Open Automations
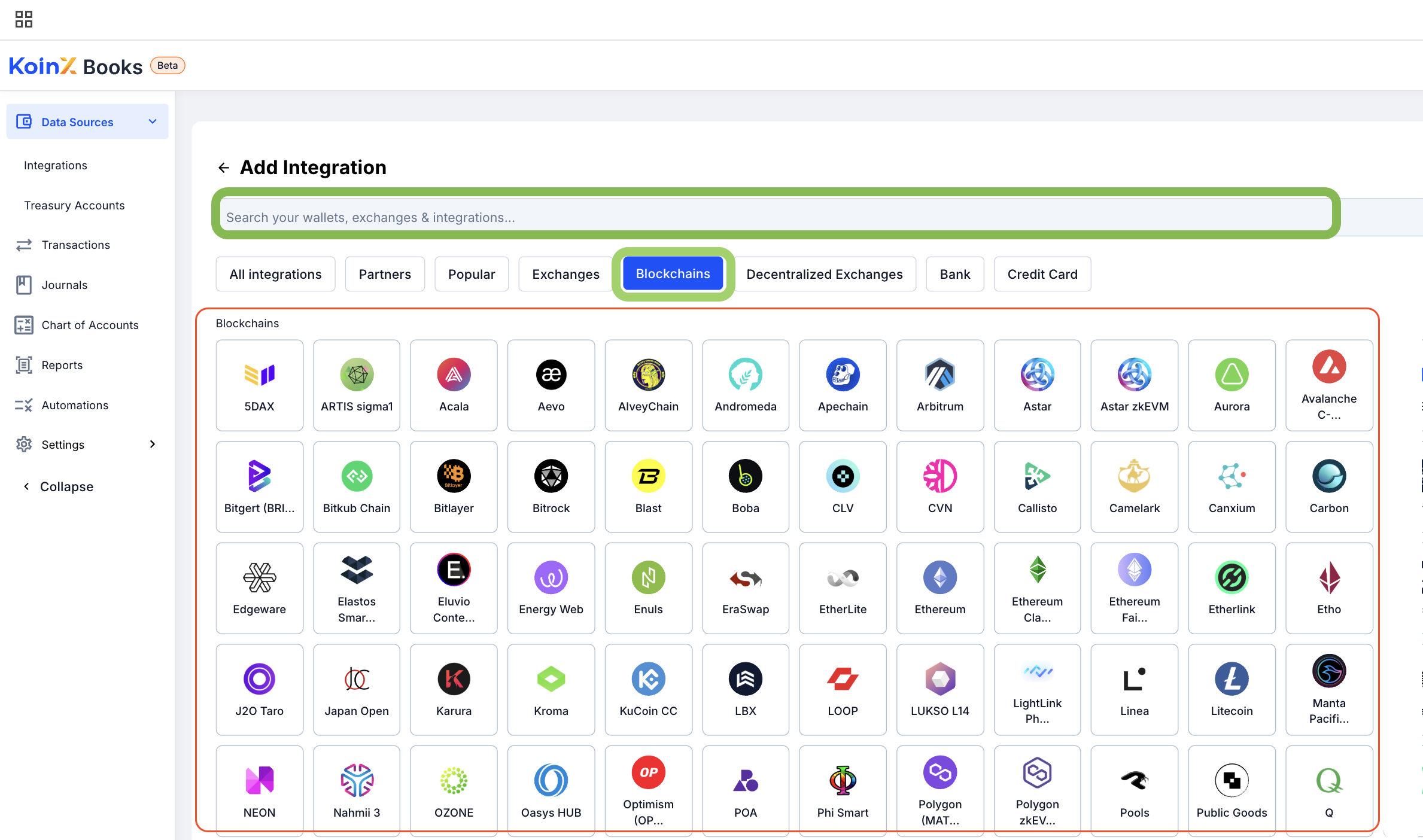1423x840 pixels. pos(75,405)
